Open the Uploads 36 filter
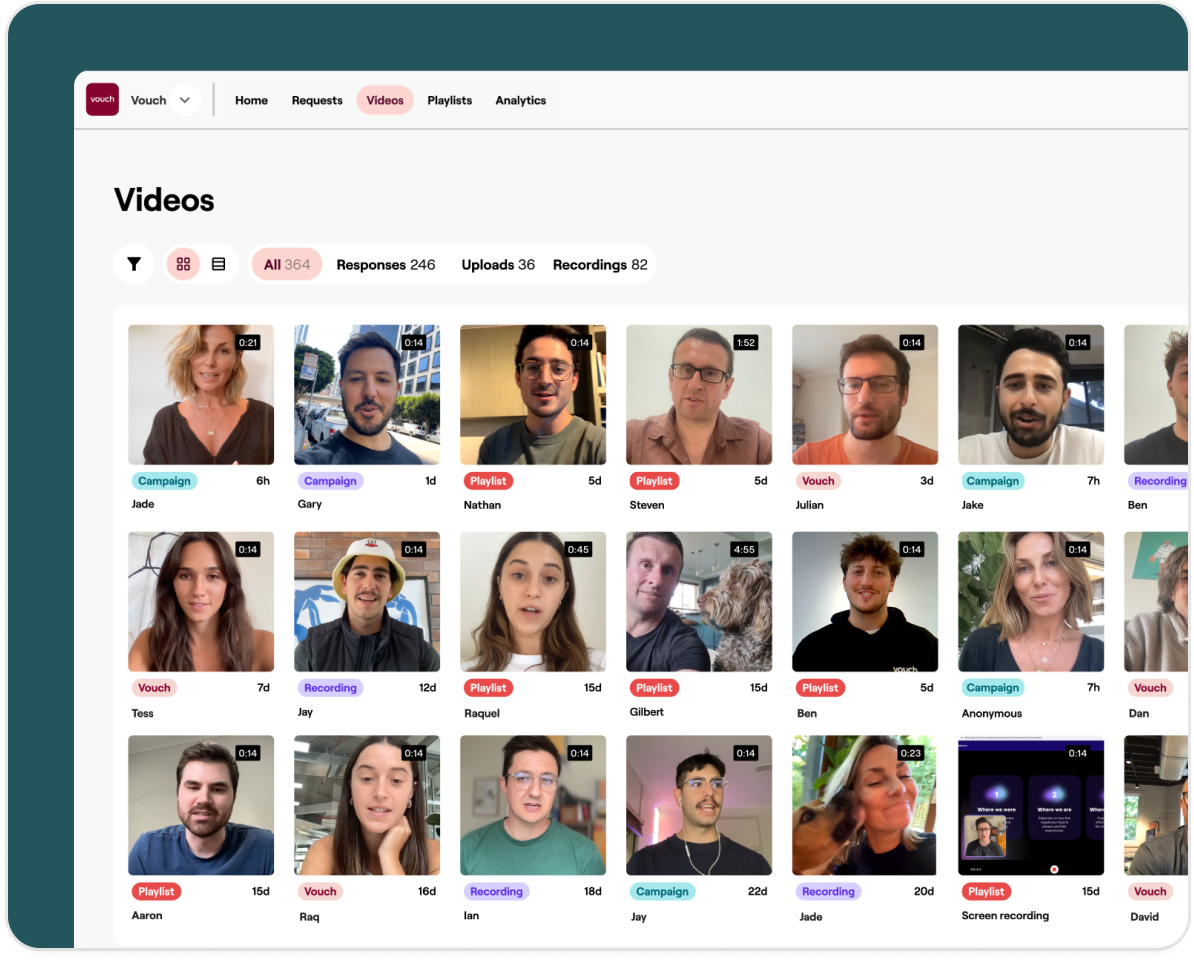The image size is (1194, 967). coord(496,265)
